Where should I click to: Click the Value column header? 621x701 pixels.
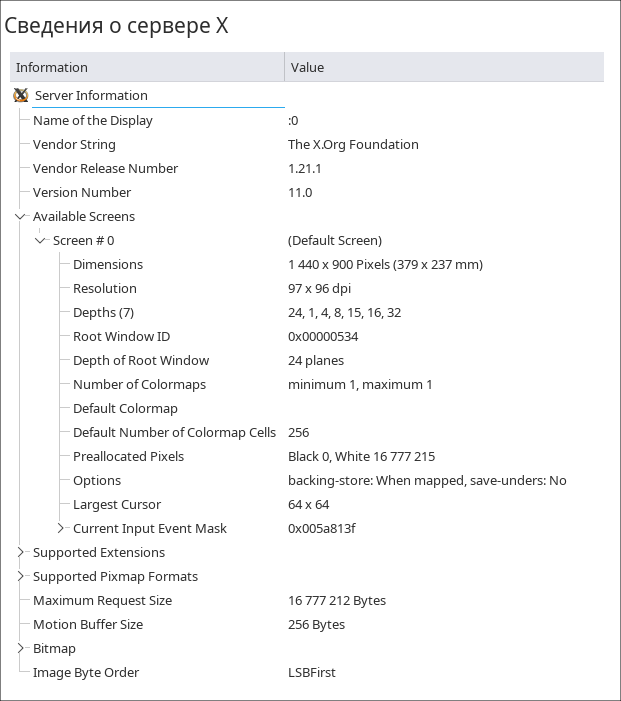pos(443,67)
